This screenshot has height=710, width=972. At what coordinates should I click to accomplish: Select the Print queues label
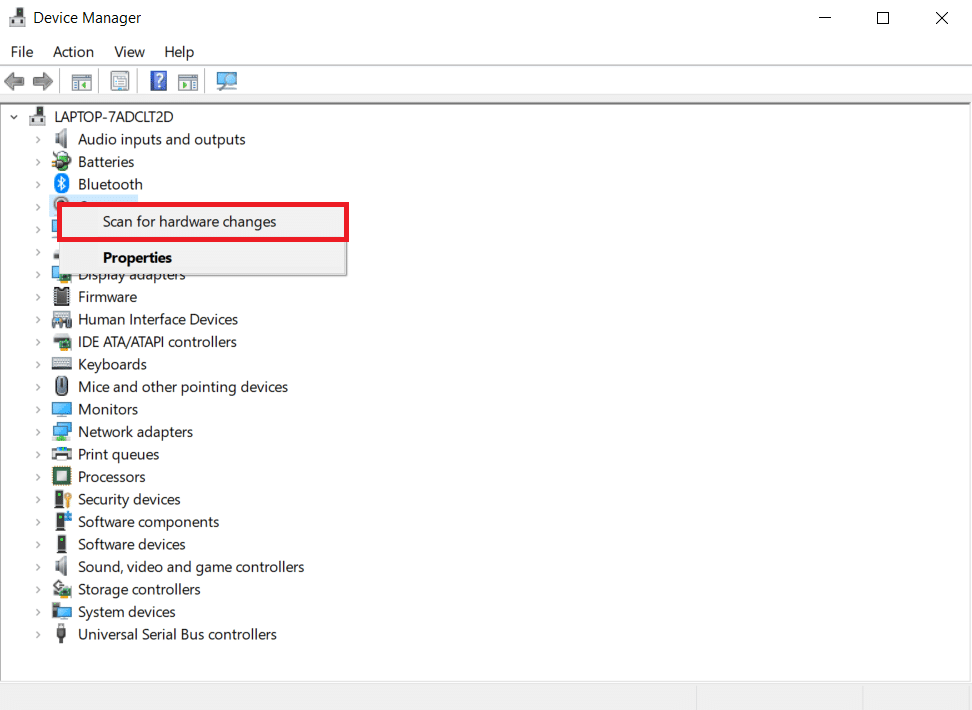(x=118, y=455)
